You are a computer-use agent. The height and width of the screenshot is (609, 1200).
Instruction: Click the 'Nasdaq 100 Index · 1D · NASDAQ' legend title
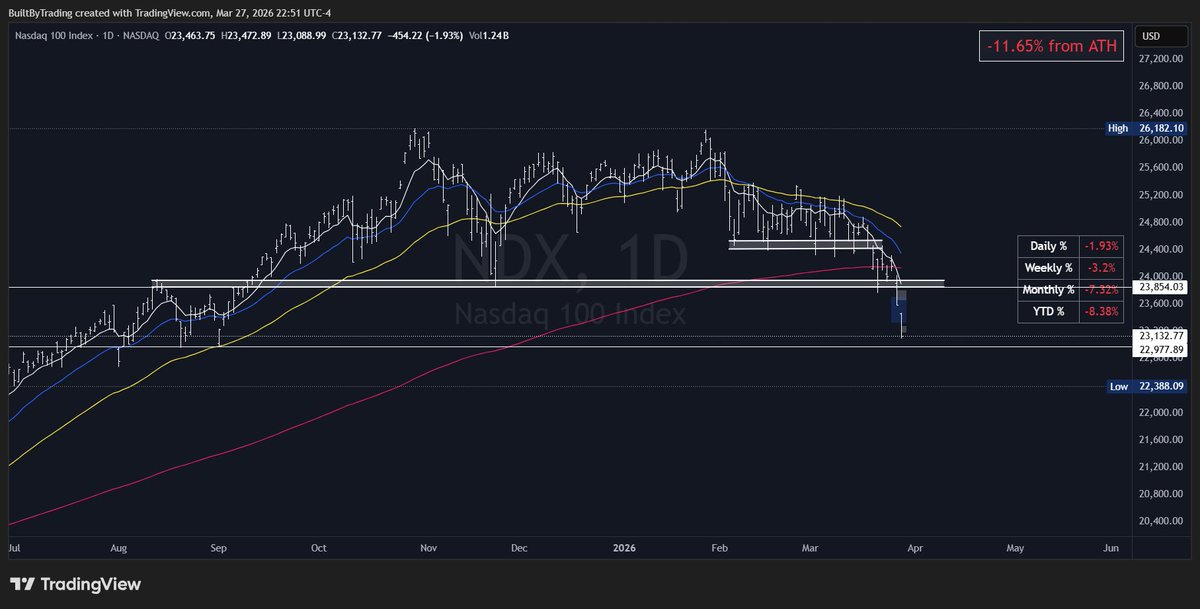[x=85, y=36]
